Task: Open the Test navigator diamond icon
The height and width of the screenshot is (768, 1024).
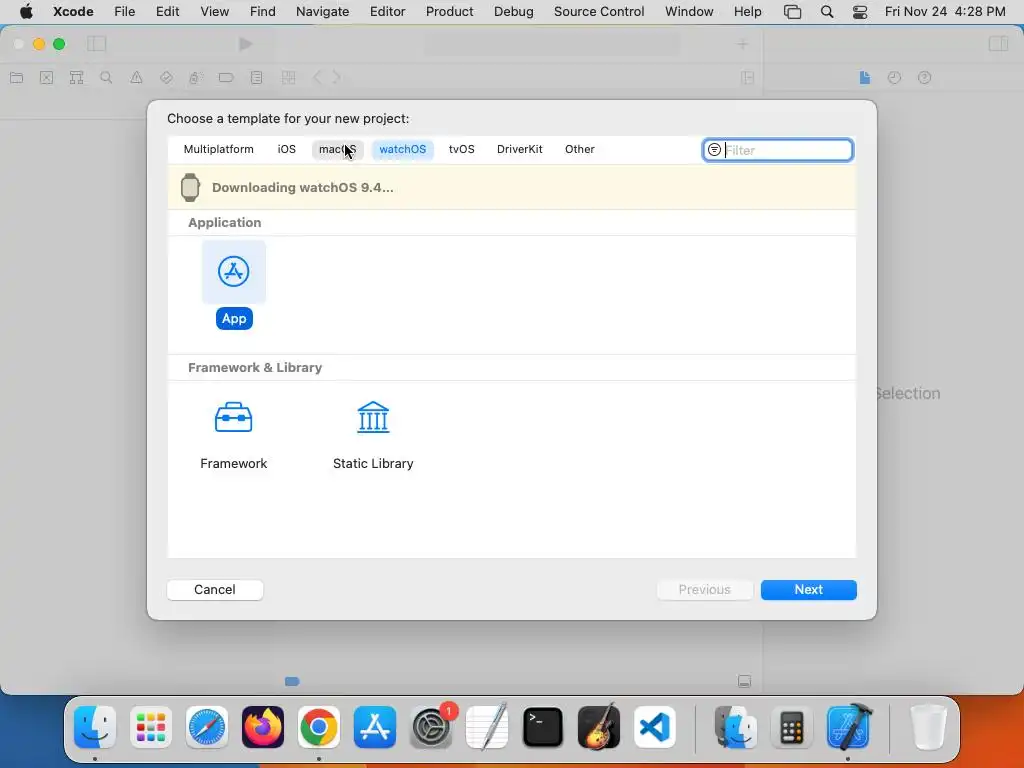Action: pos(166,78)
